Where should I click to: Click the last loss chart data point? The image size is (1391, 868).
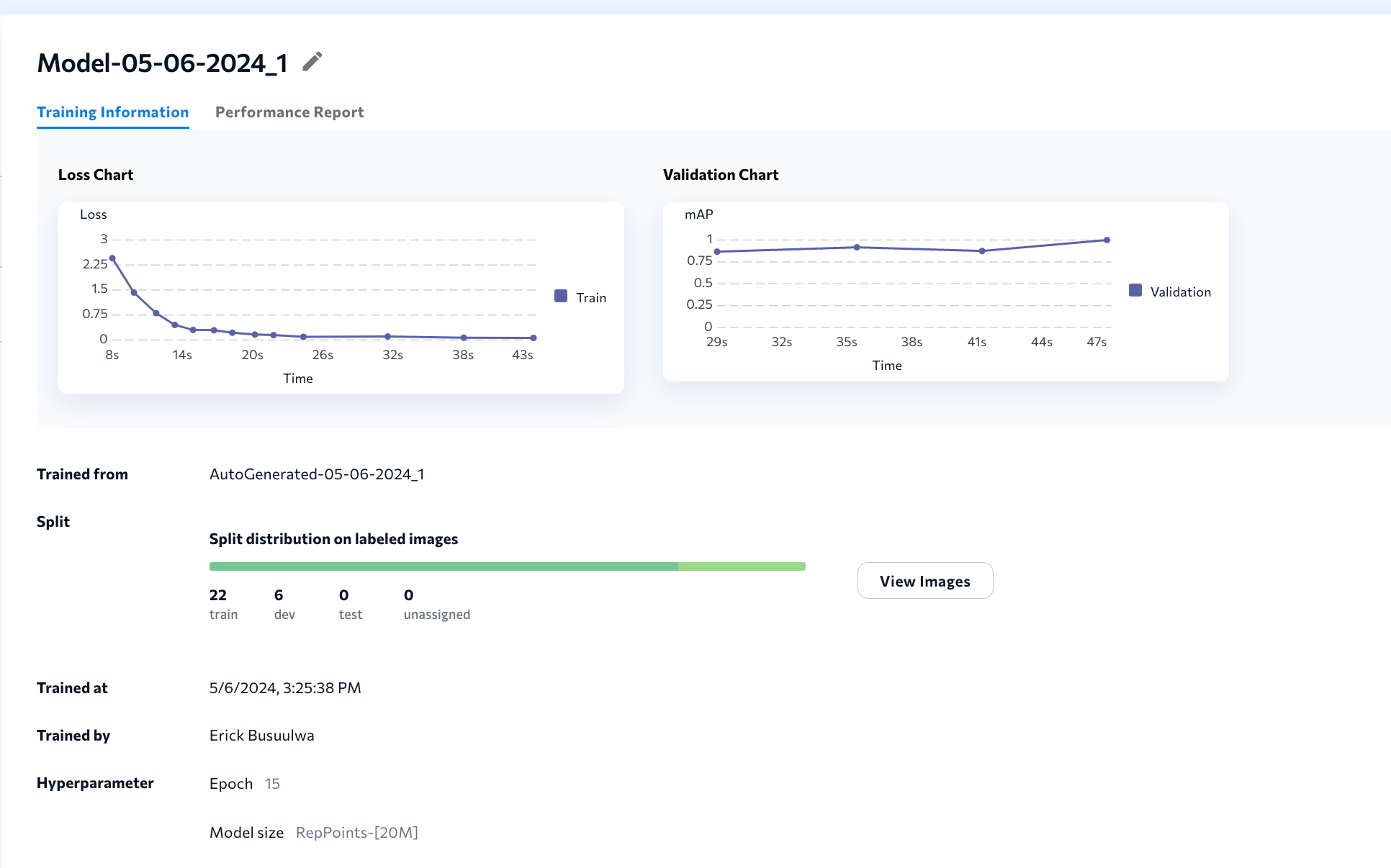point(534,338)
